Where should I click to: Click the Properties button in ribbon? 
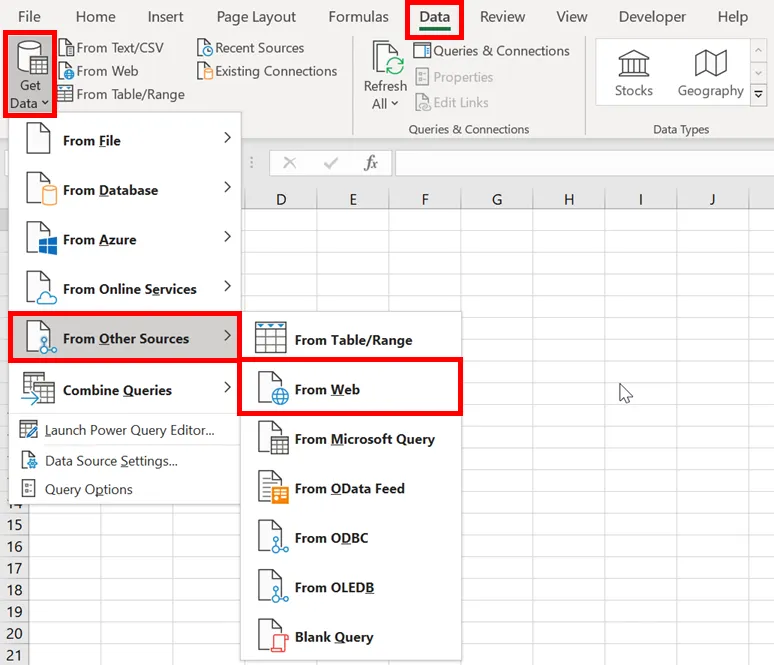(x=454, y=77)
